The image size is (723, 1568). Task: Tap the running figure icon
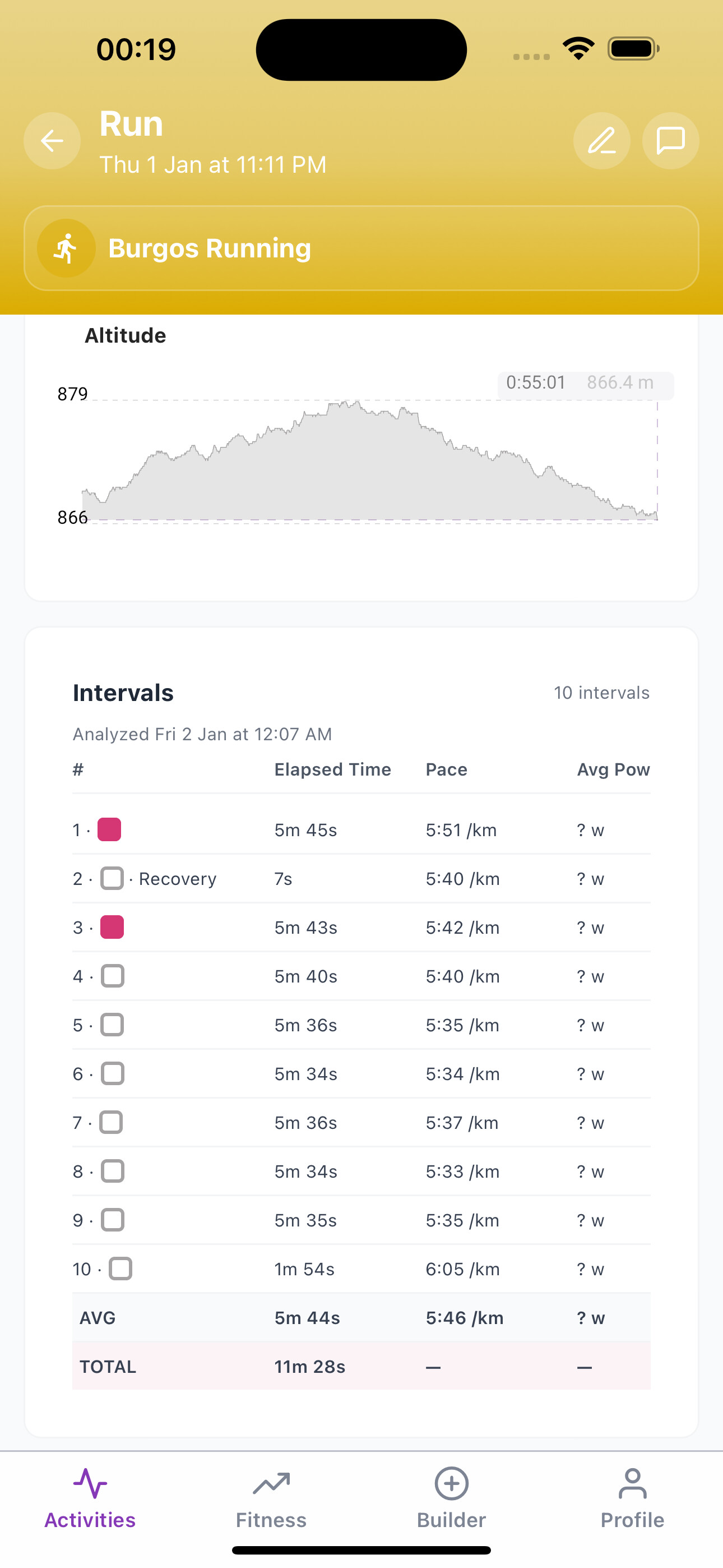coord(66,248)
